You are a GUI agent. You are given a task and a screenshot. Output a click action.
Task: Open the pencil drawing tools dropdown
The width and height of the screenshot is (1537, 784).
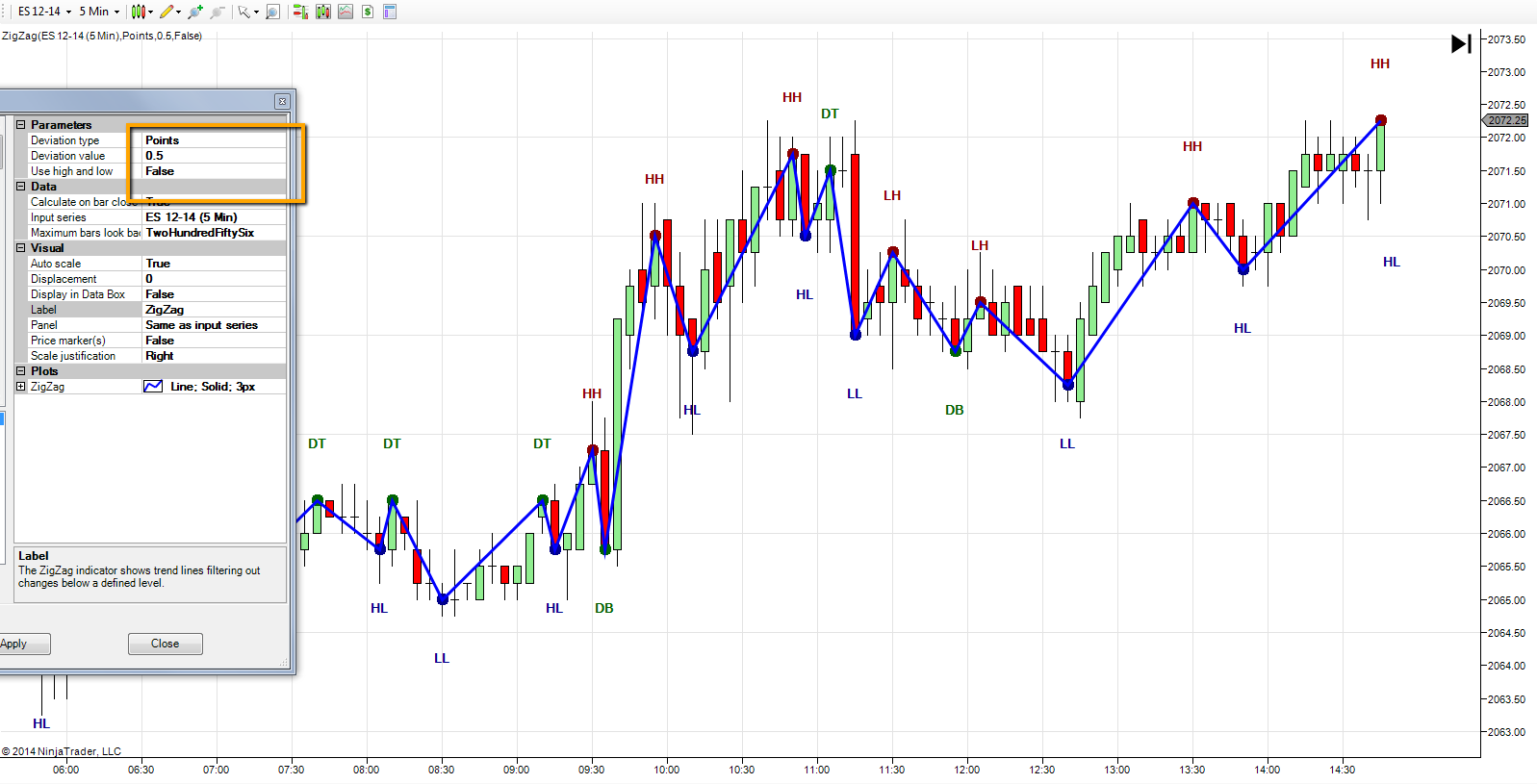coord(170,12)
